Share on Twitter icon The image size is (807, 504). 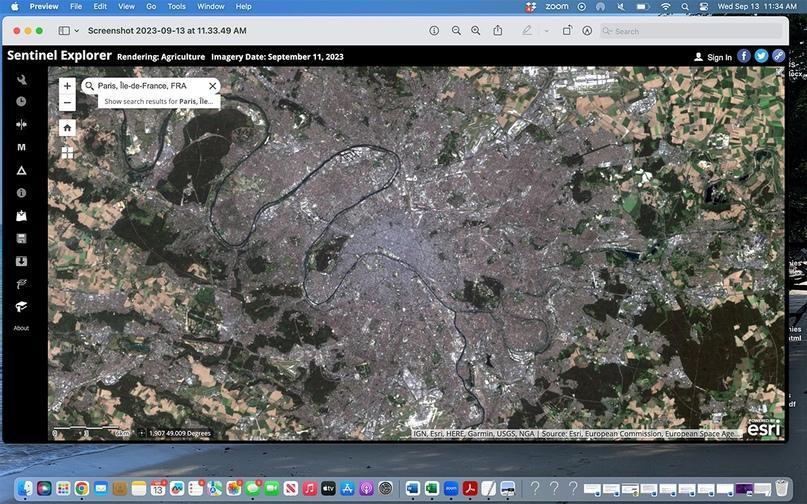coord(761,56)
